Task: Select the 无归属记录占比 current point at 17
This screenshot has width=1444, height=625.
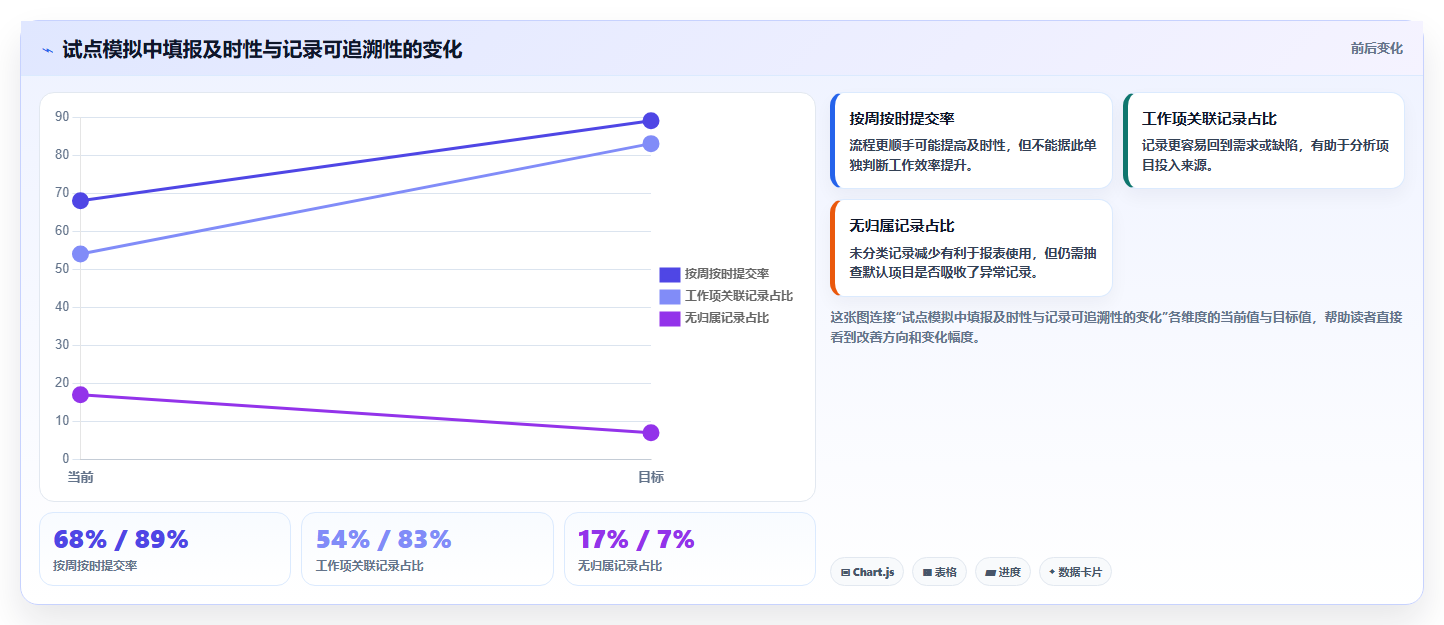Action: pos(81,395)
